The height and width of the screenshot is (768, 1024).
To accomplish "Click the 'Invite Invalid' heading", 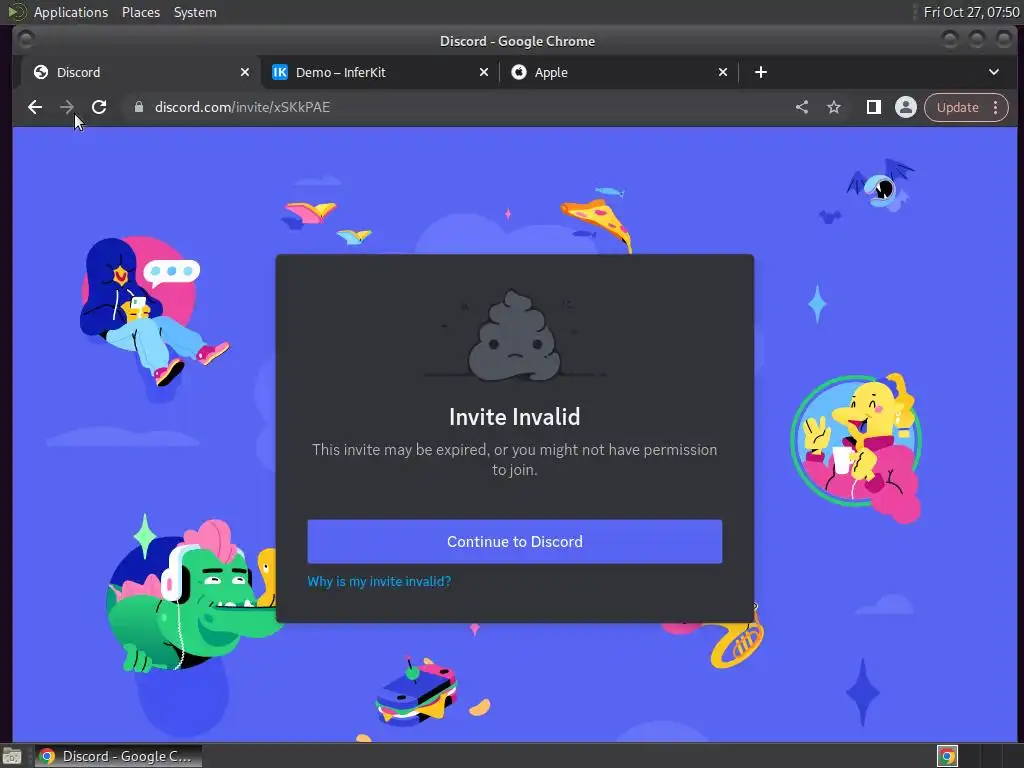I will pyautogui.click(x=515, y=417).
